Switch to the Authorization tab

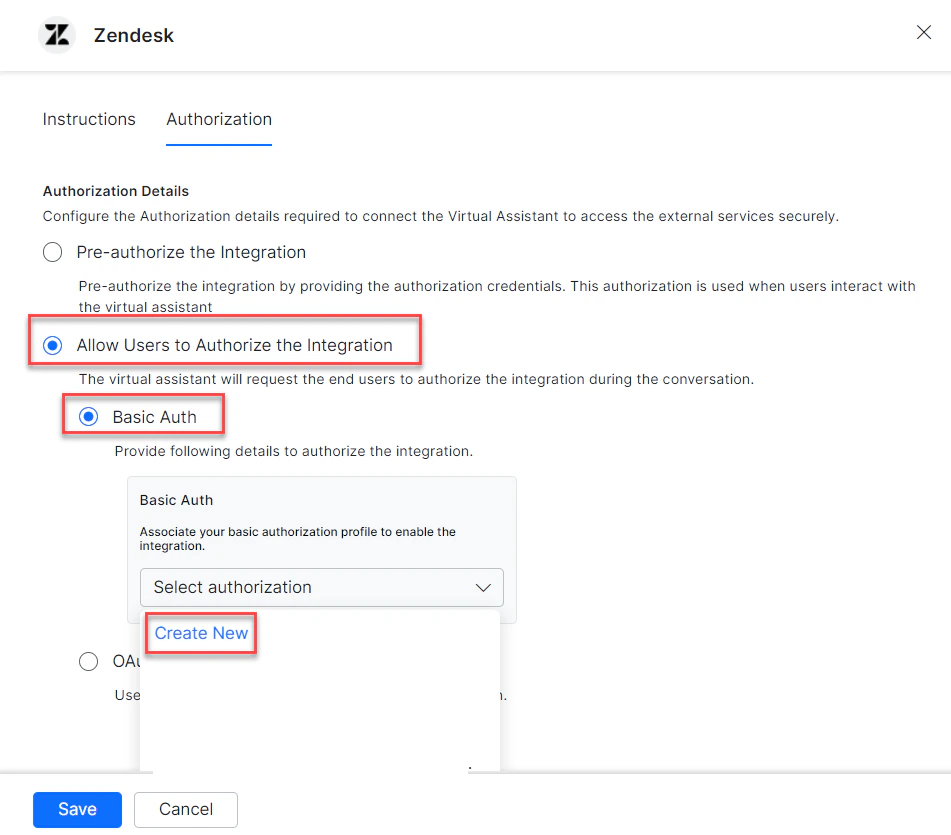point(218,119)
